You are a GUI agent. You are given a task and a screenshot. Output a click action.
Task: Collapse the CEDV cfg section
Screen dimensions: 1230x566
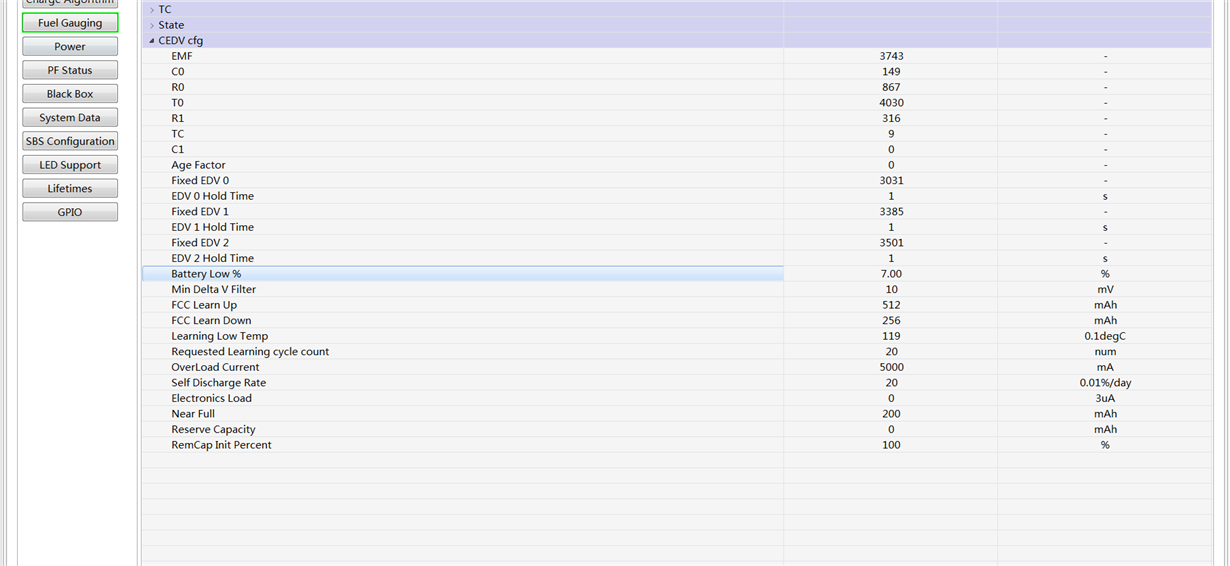click(x=152, y=41)
